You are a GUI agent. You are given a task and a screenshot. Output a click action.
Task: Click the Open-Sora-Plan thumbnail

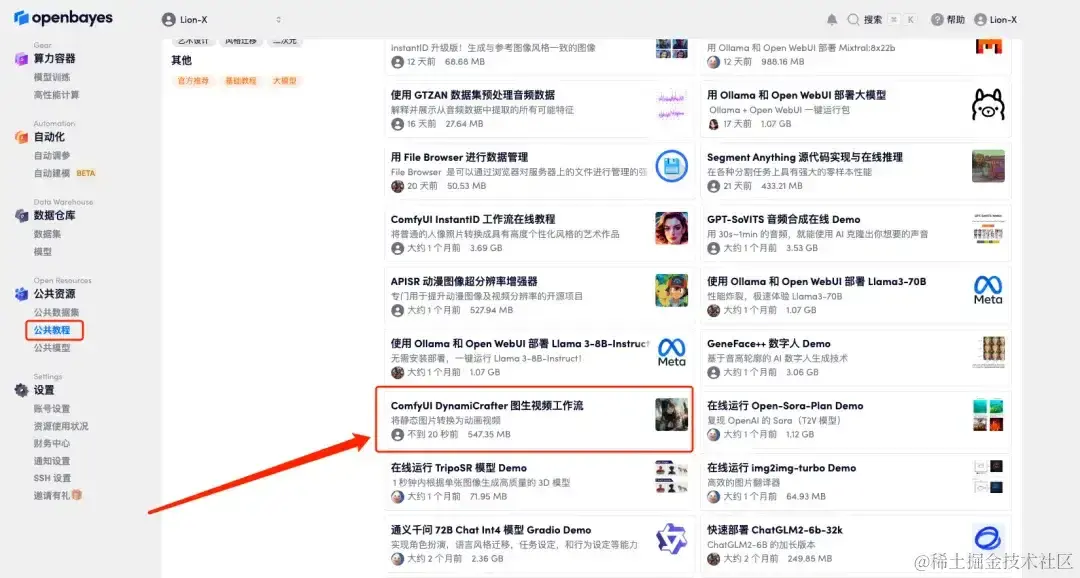988,415
